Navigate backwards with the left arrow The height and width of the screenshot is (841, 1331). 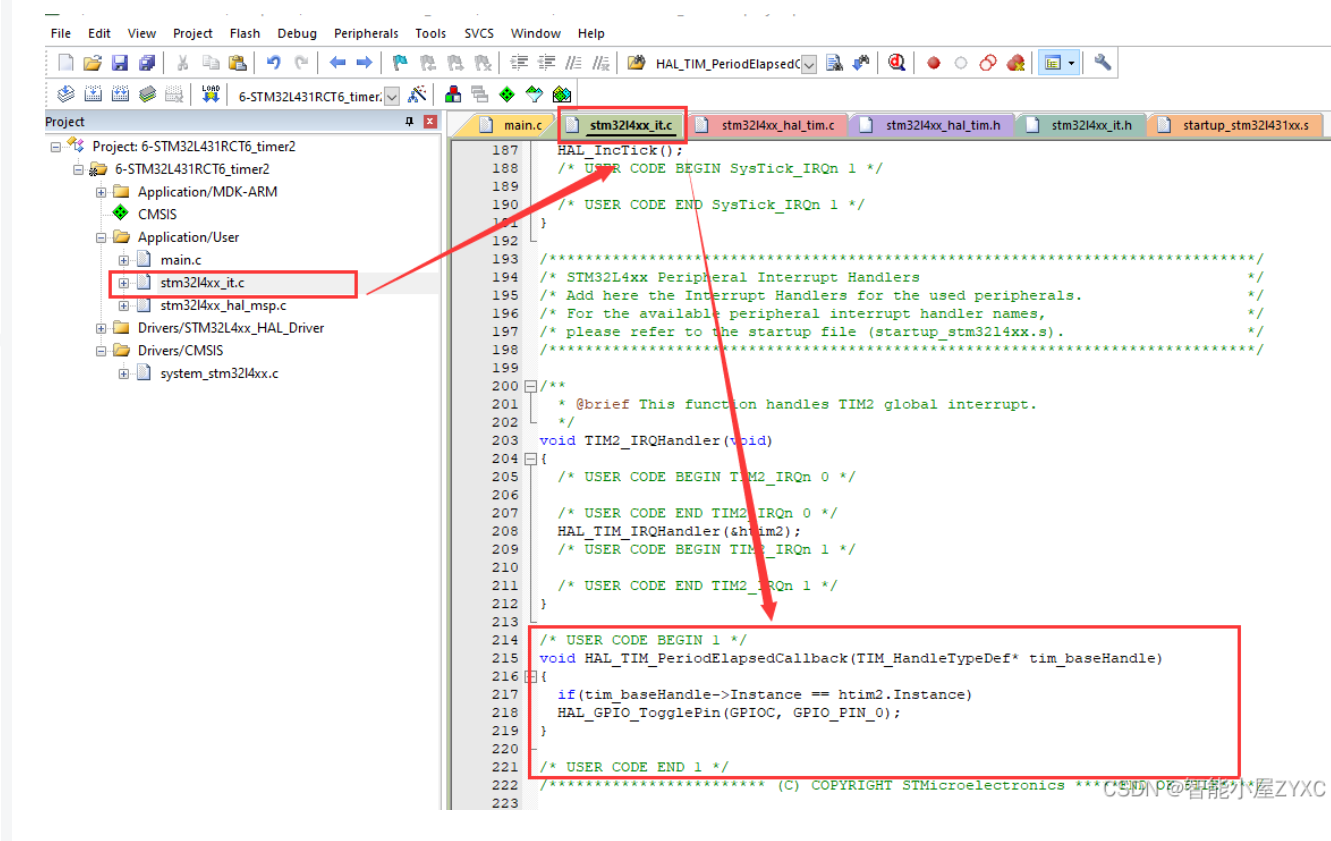337,63
